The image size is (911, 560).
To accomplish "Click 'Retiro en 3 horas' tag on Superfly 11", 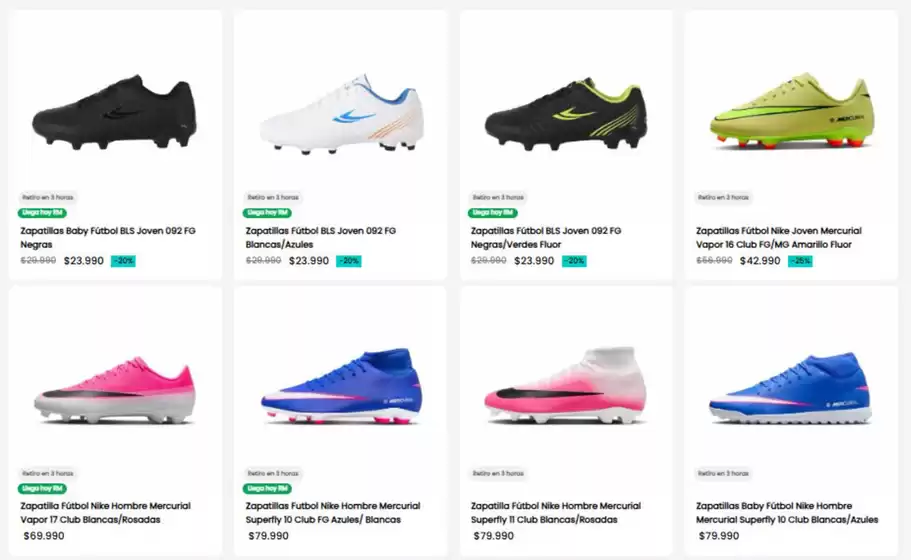I will (498, 473).
